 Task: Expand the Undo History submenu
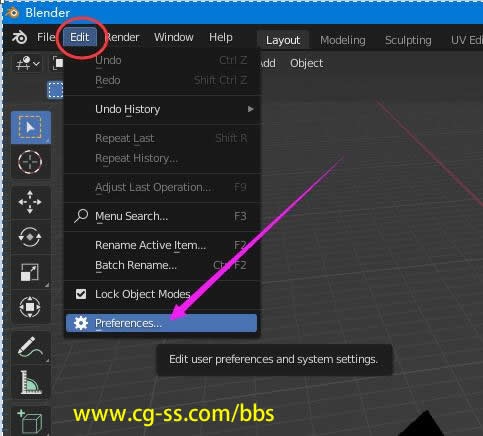pos(162,109)
